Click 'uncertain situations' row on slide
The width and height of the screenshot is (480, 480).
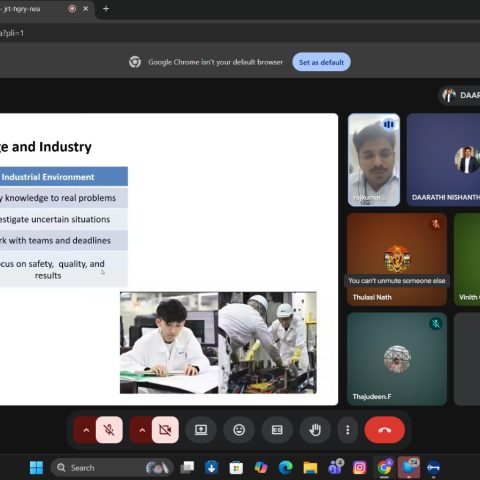(64, 219)
